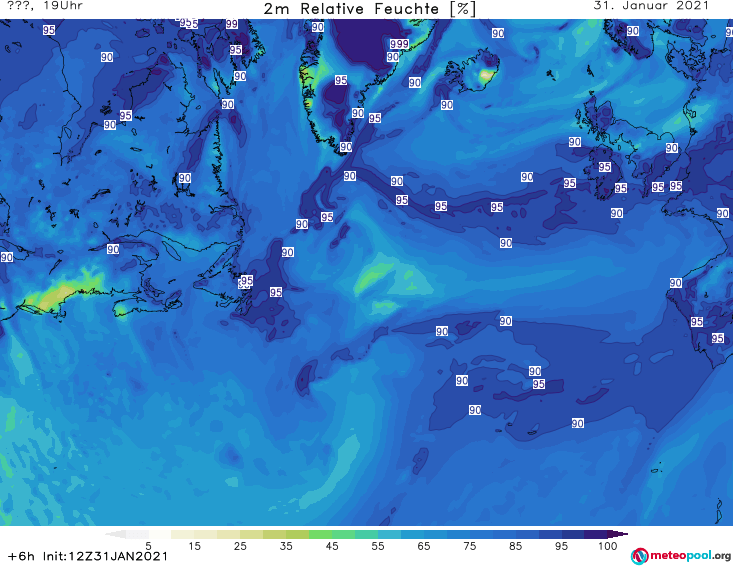The height and width of the screenshot is (566, 733).
Task: Click the dark purple arrow ending the colorbar
Action: (x=618, y=534)
